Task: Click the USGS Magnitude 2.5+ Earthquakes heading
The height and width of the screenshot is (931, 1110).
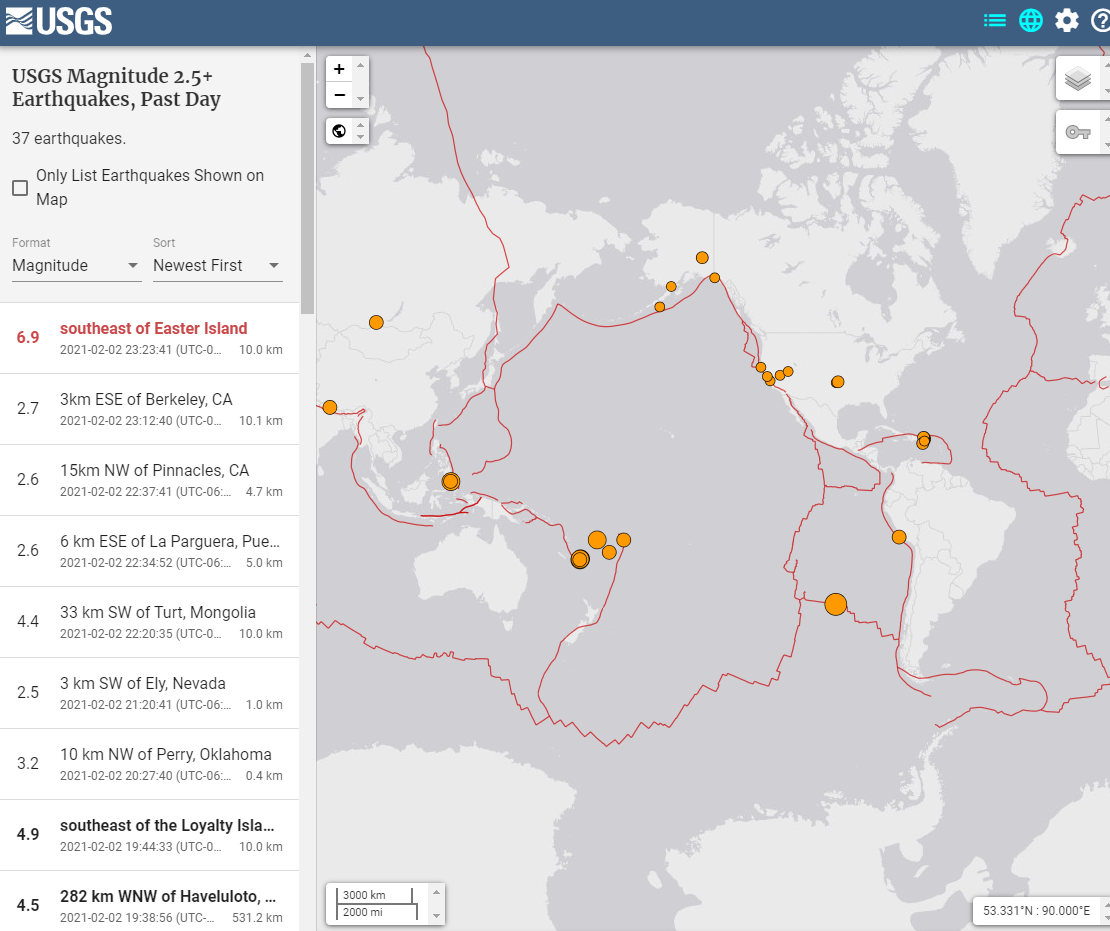Action: click(x=116, y=87)
